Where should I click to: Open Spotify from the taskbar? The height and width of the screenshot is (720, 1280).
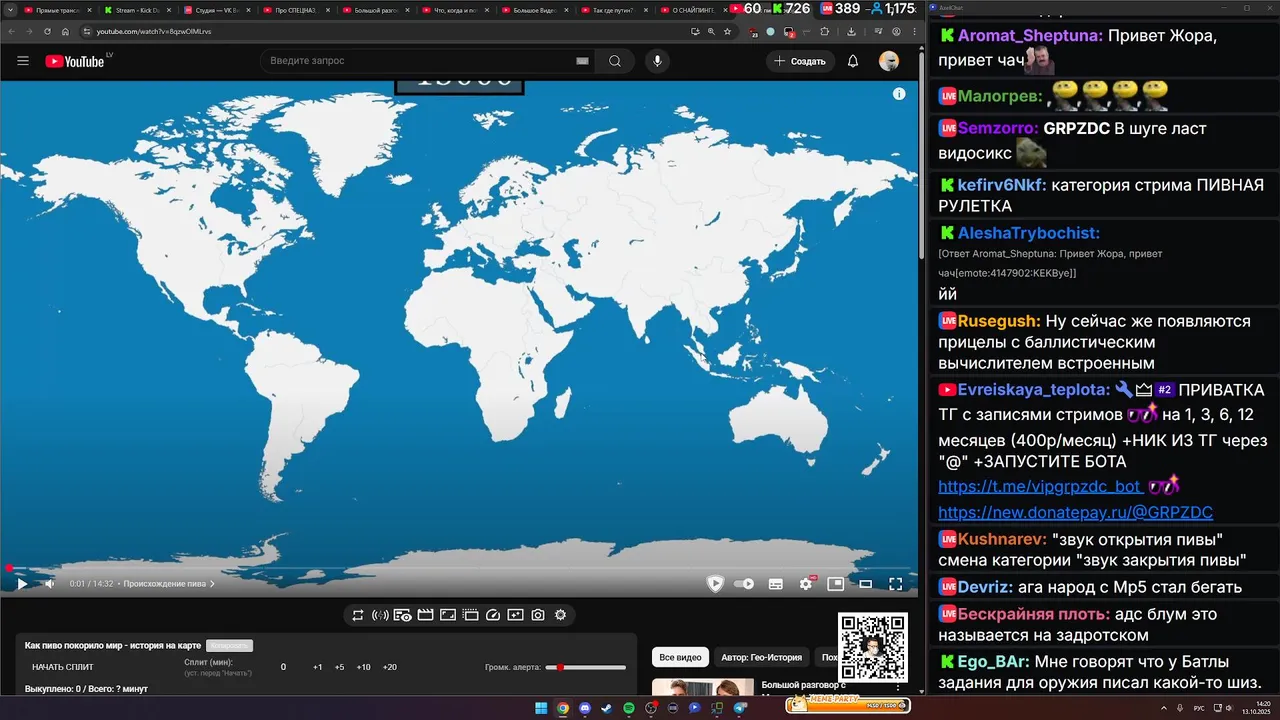pyautogui.click(x=629, y=708)
